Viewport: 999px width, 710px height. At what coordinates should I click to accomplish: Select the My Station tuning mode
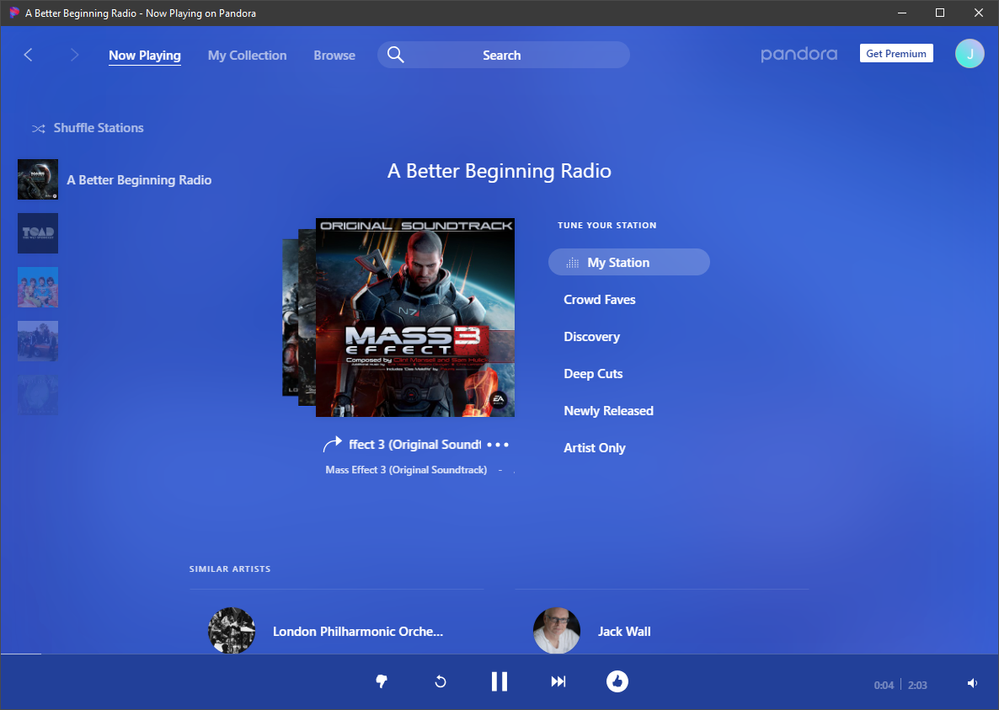click(x=629, y=263)
